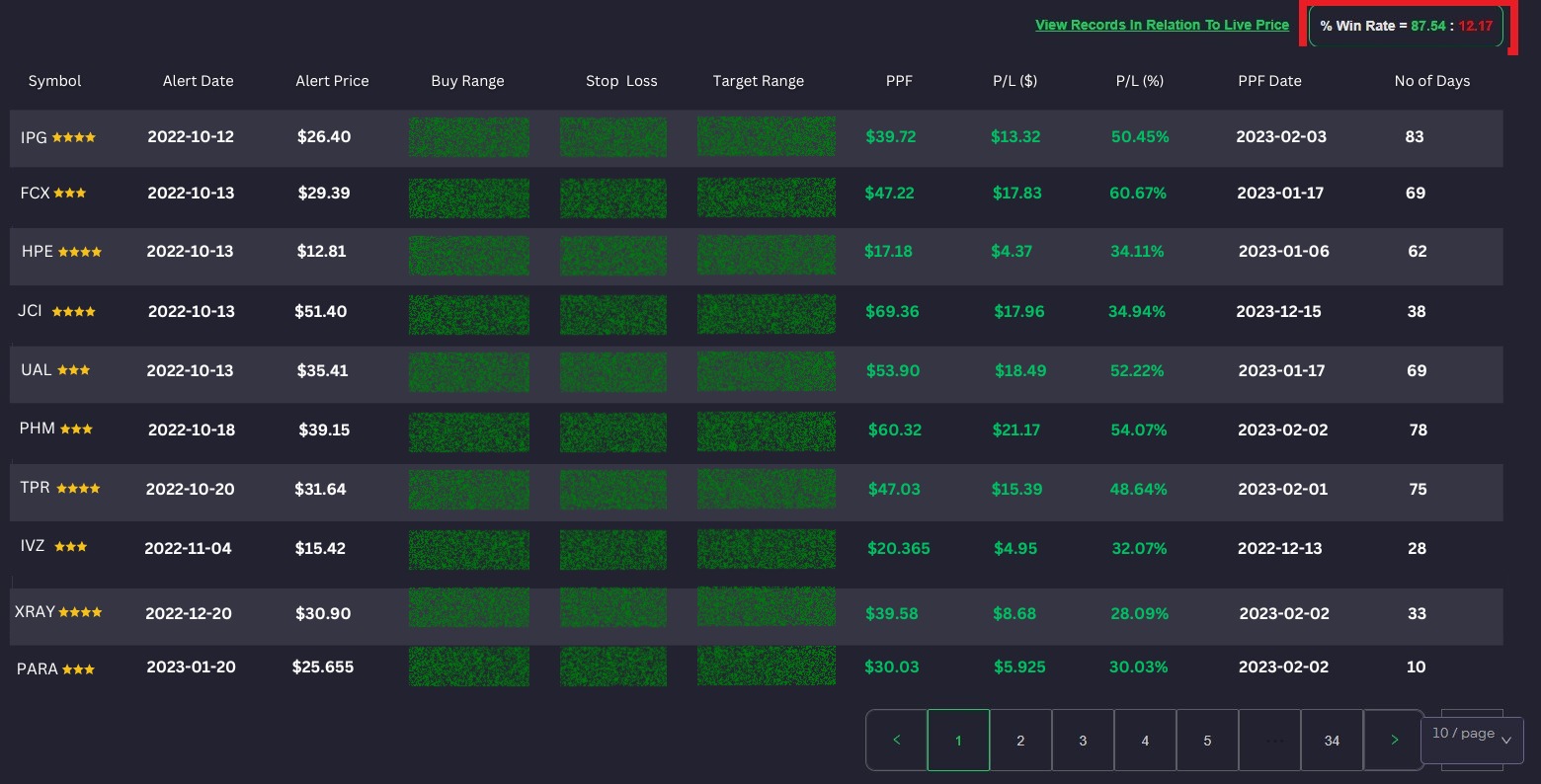
Task: Click the pagination ellipsis to jump pages
Action: click(1269, 741)
